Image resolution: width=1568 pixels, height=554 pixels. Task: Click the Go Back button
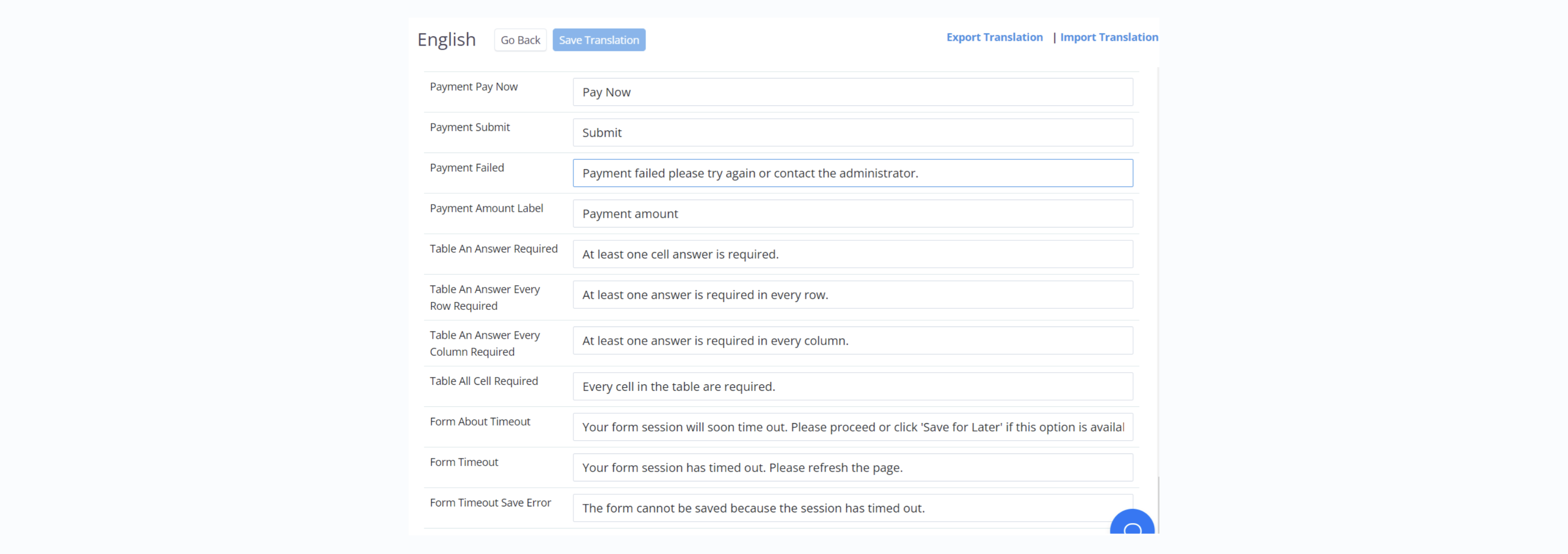[520, 40]
